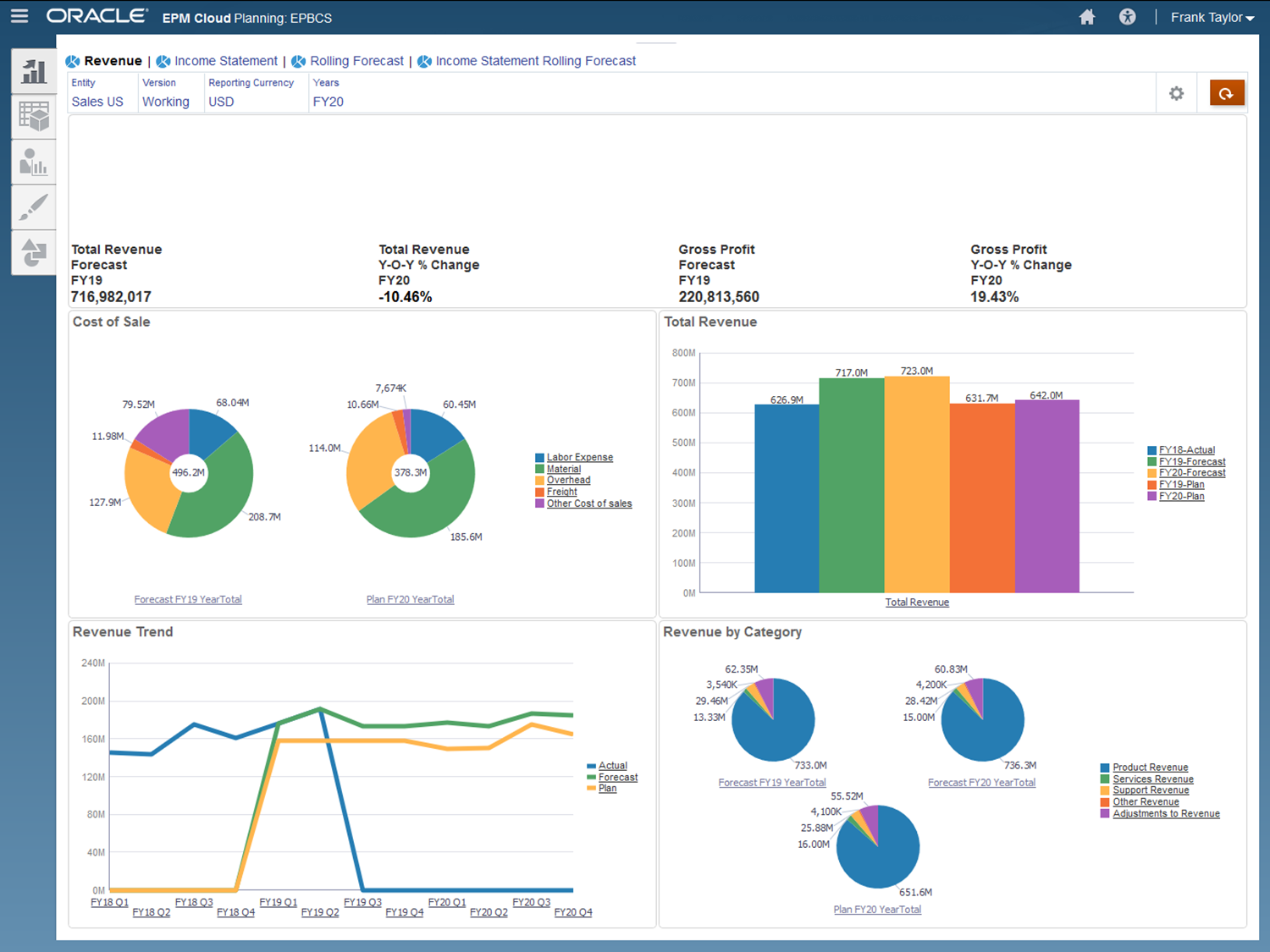
Task: Open Plan FY20 YearTotal under Cost of Sale
Action: [410, 599]
